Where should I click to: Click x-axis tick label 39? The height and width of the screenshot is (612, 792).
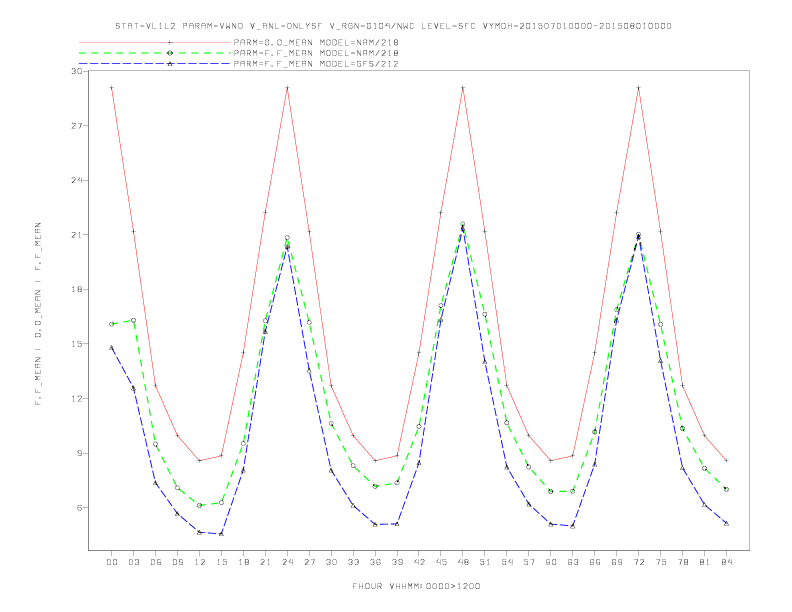397,562
